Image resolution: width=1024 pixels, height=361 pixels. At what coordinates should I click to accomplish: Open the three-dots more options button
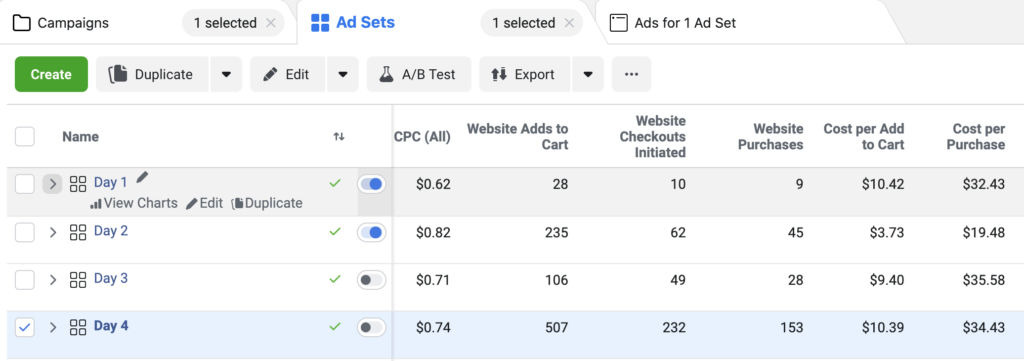pyautogui.click(x=631, y=74)
